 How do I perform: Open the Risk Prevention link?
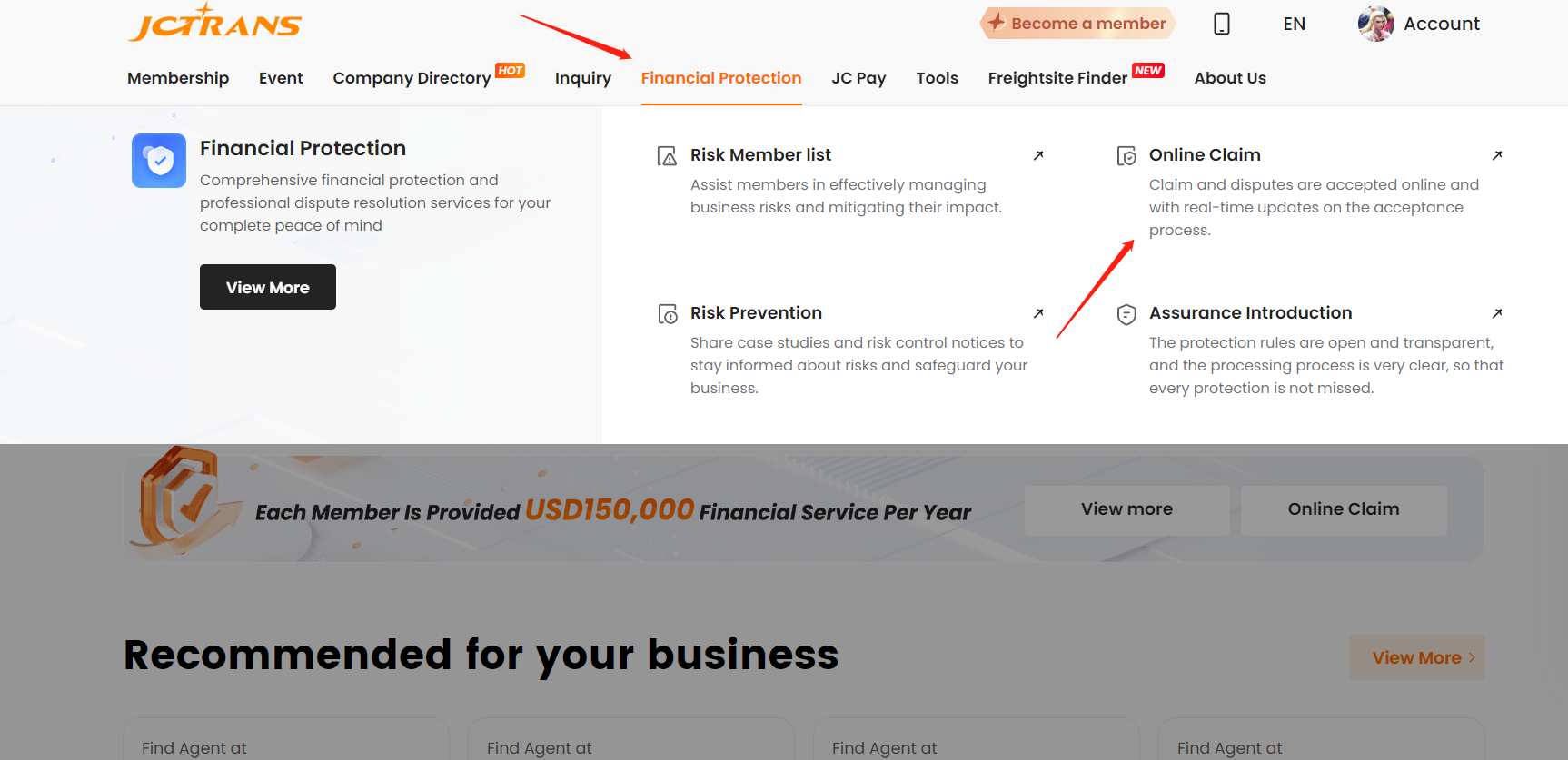tap(756, 313)
